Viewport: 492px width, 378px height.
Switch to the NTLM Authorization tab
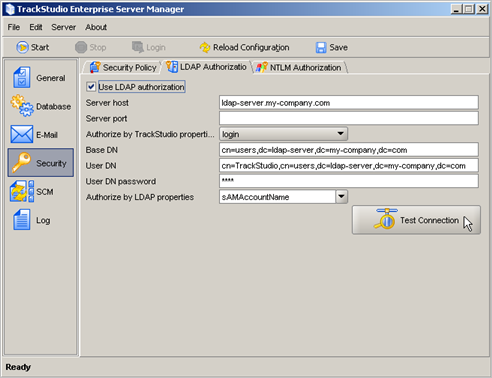coord(299,67)
